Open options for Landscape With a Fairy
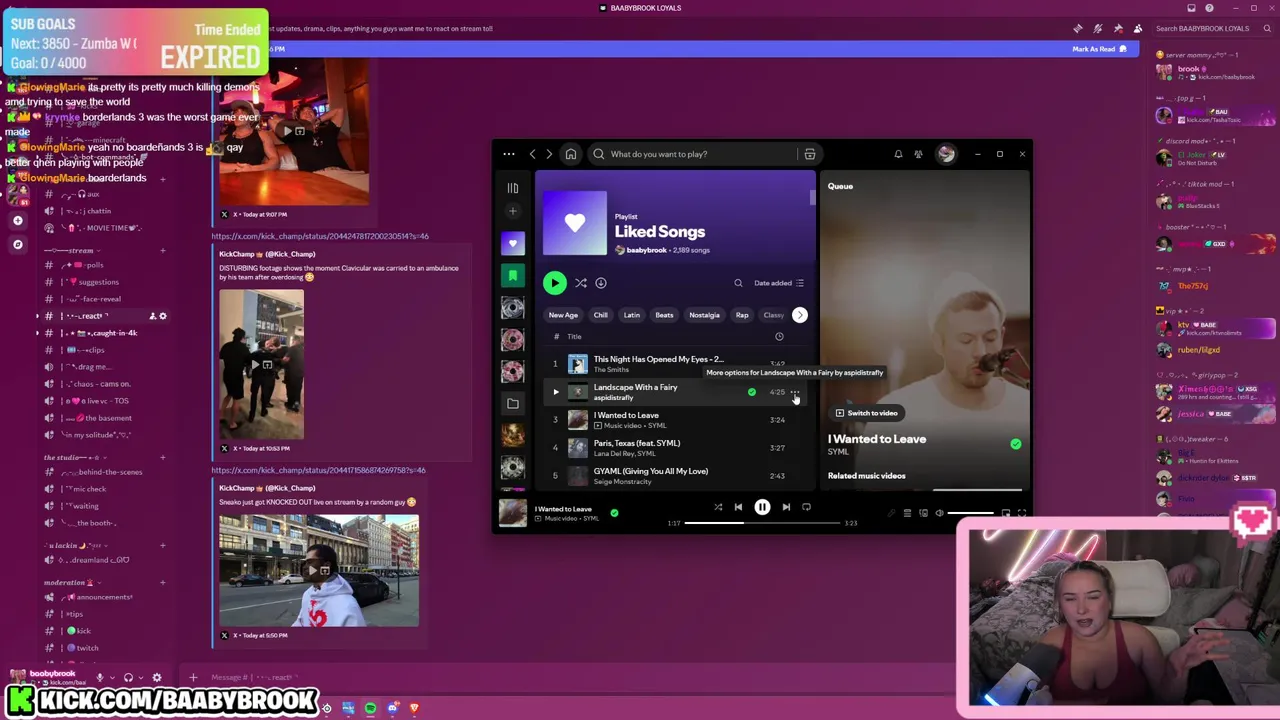1280x720 pixels. (x=795, y=392)
